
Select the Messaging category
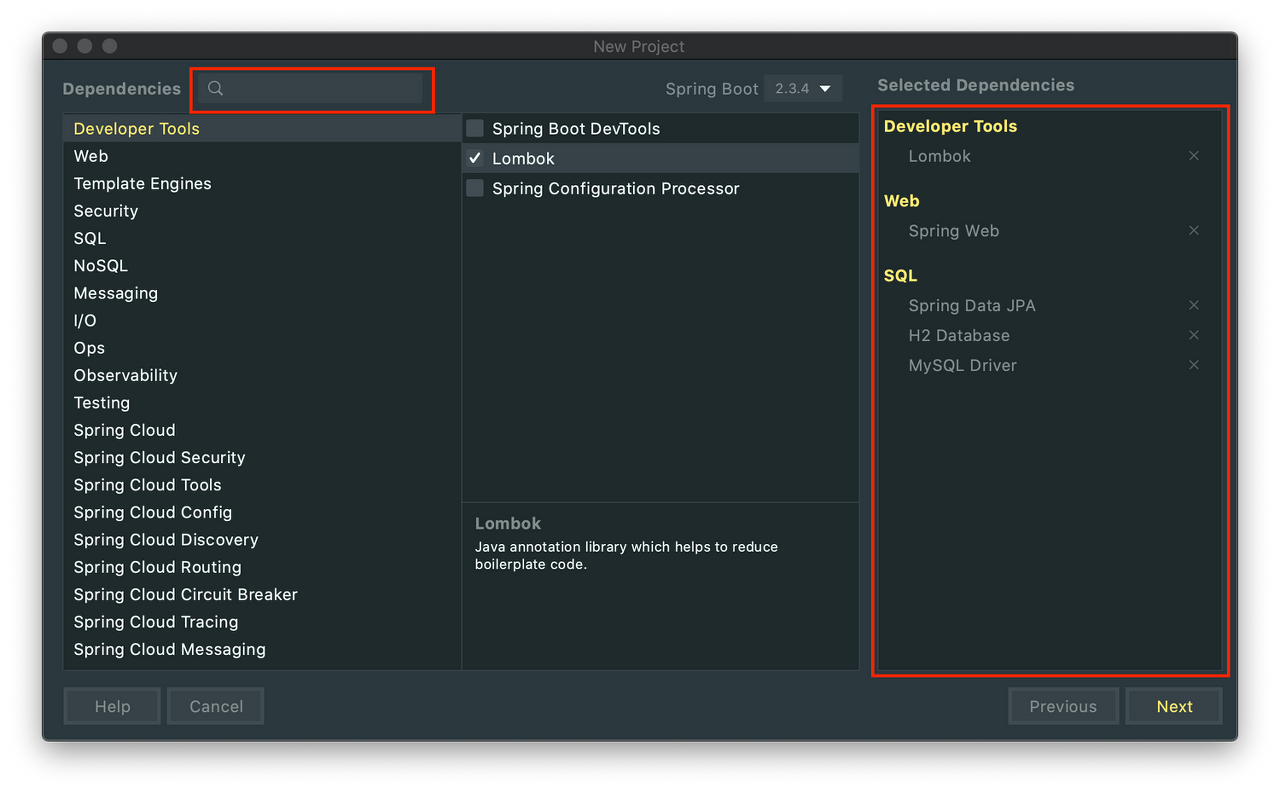(x=262, y=293)
